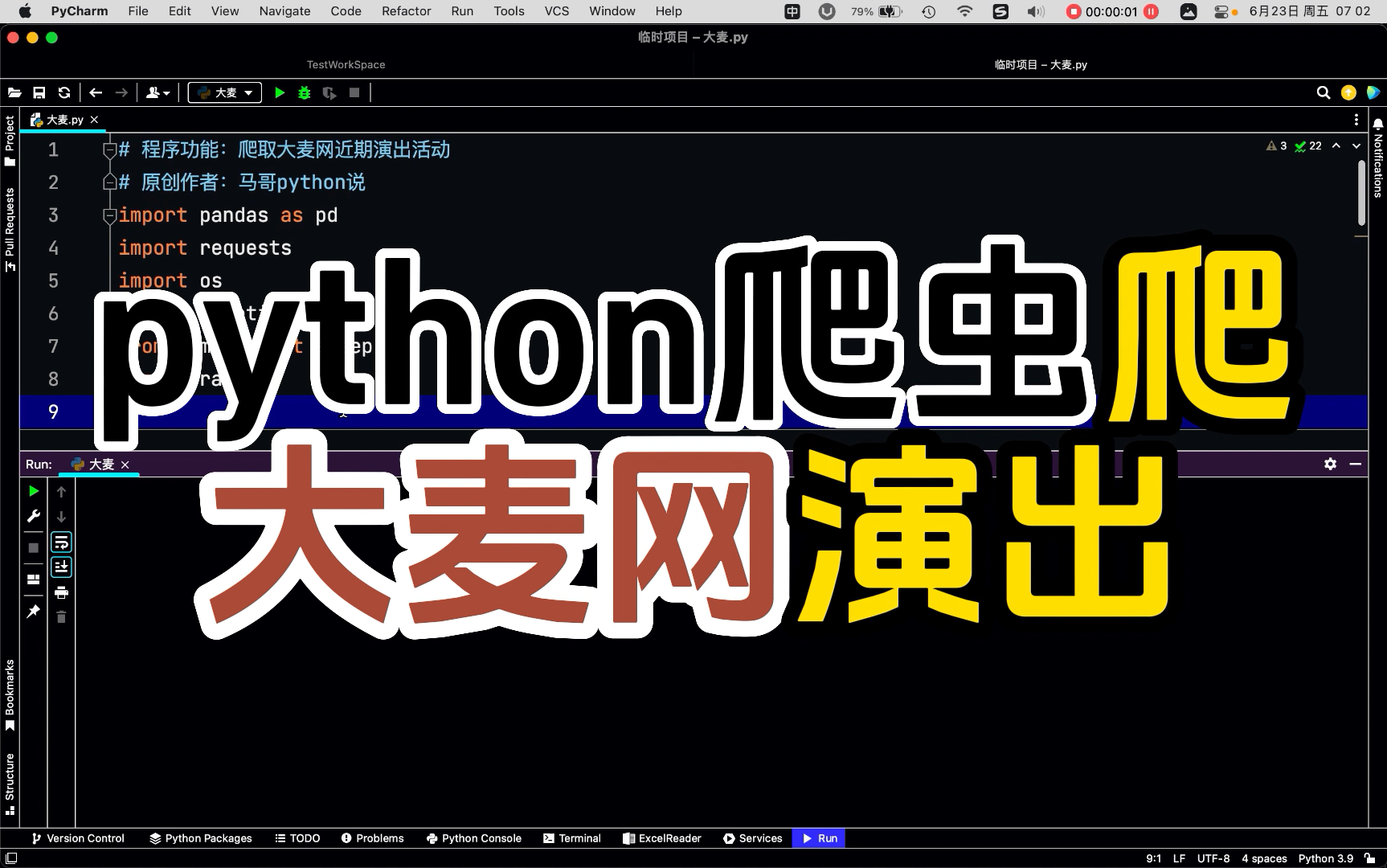Navigate forward with the right arrow

pos(121,92)
